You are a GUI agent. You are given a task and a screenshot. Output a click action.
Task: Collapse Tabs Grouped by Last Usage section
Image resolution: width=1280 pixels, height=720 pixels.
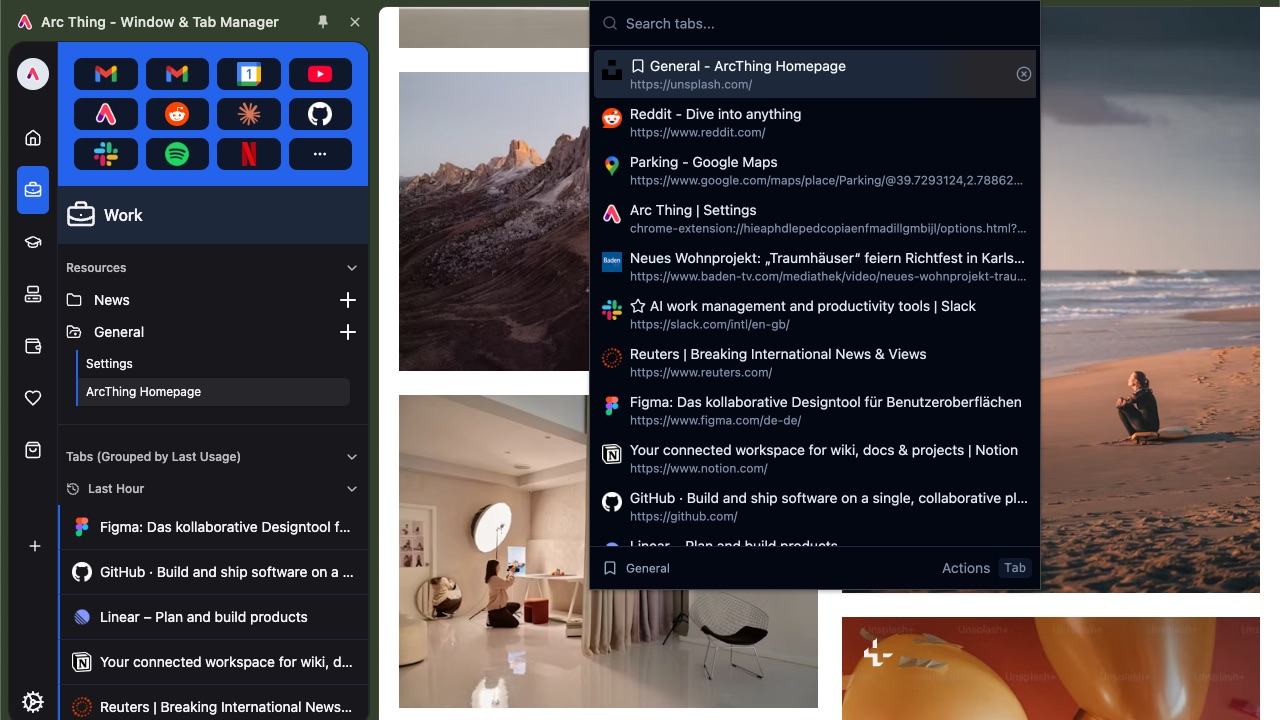352,457
